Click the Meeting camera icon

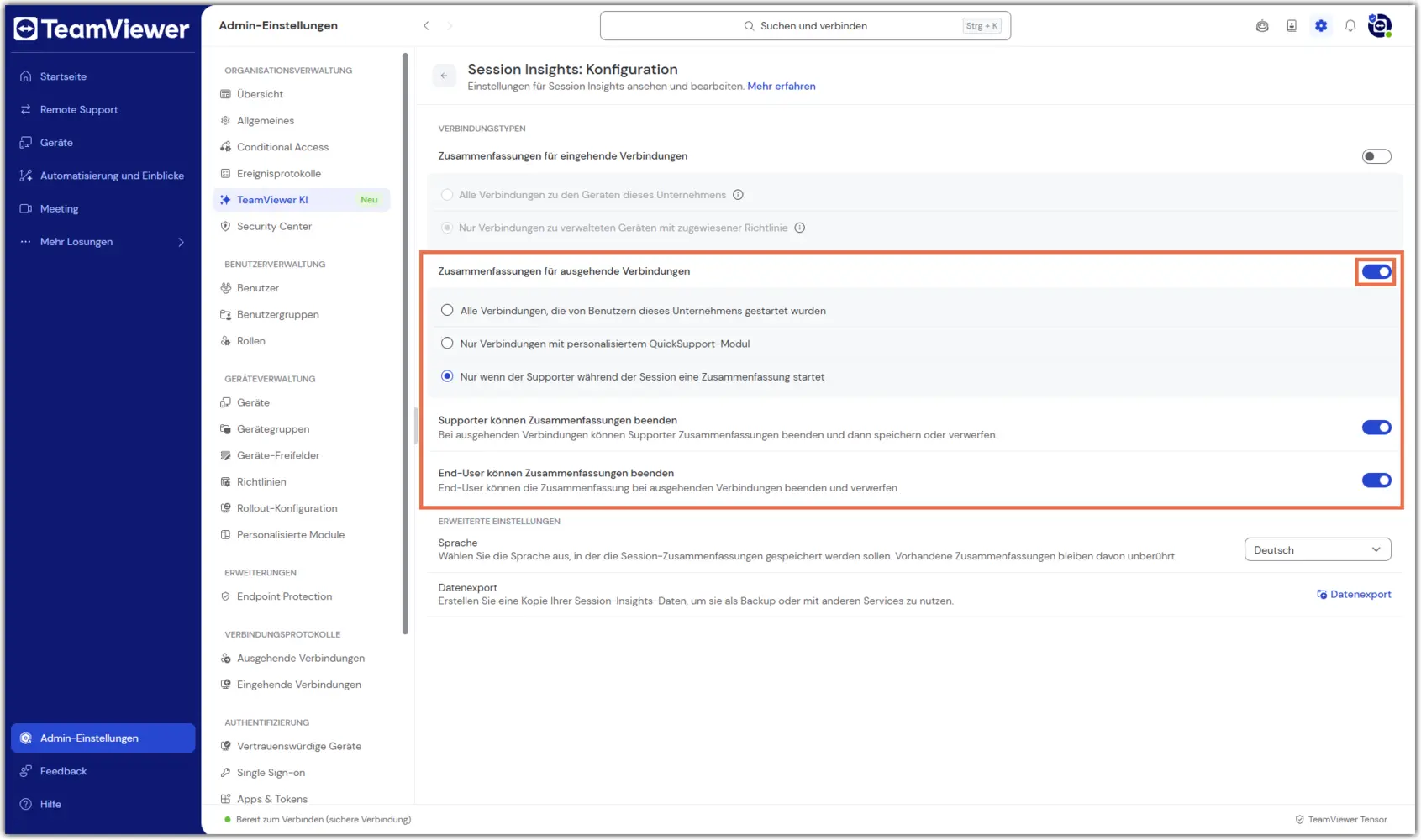[x=25, y=208]
